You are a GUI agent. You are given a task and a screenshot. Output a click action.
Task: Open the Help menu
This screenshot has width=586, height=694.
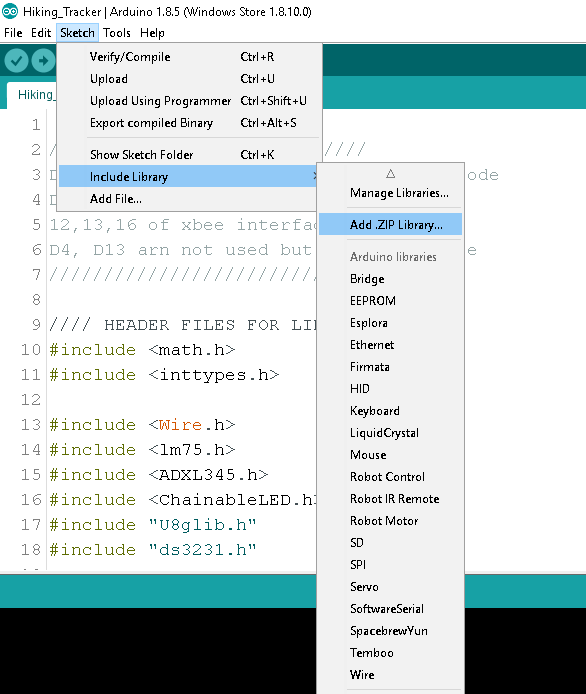pyautogui.click(x=152, y=33)
